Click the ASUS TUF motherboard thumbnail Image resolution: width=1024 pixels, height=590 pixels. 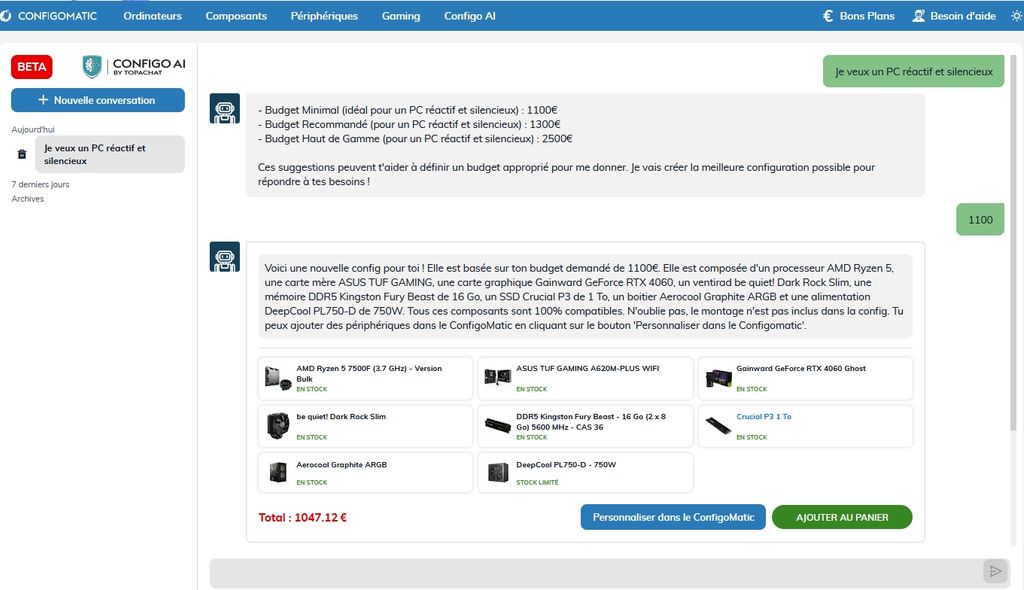498,377
